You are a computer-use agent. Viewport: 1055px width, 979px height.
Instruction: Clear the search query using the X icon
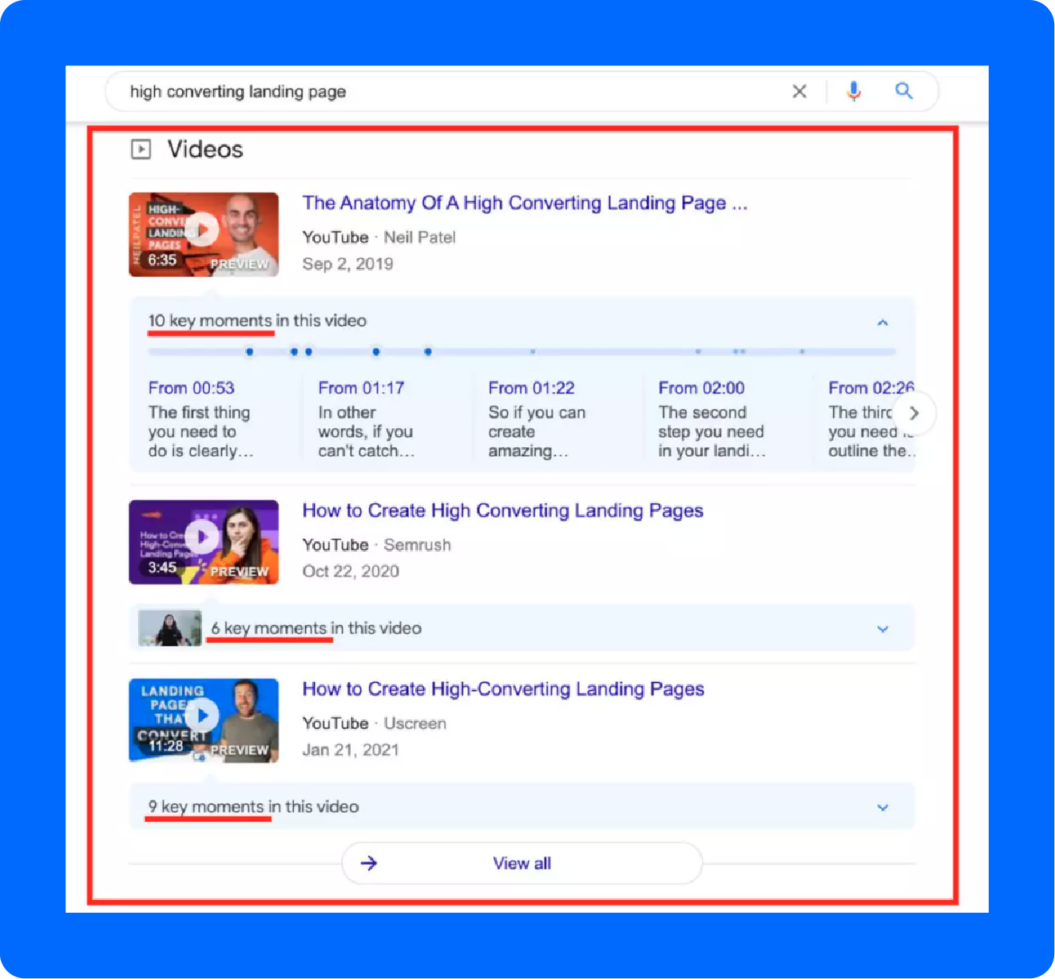point(799,91)
